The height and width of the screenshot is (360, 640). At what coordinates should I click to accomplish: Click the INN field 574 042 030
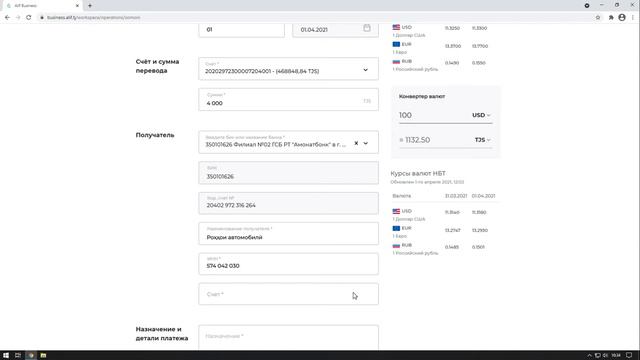coord(288,264)
